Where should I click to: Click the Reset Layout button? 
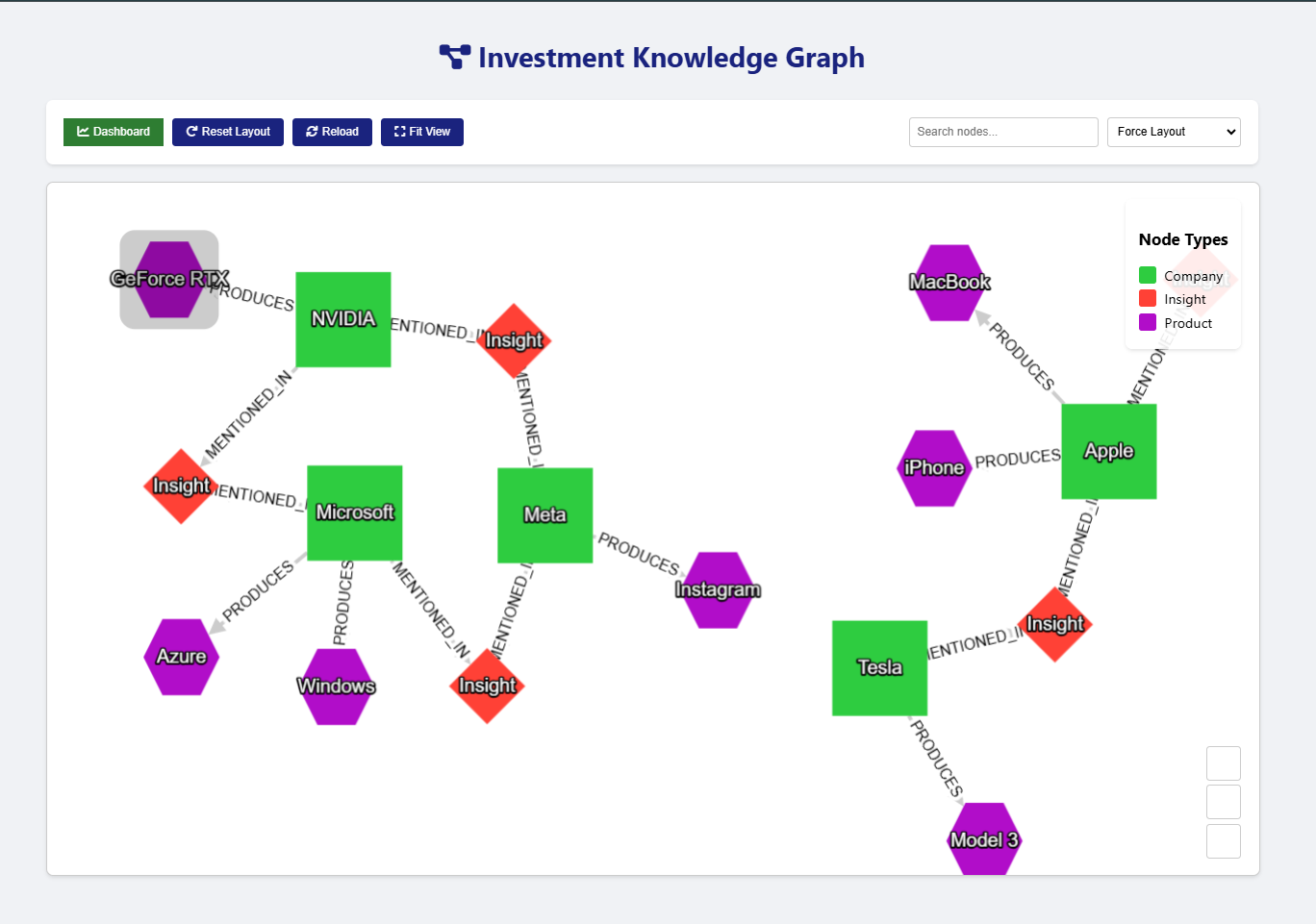227,132
